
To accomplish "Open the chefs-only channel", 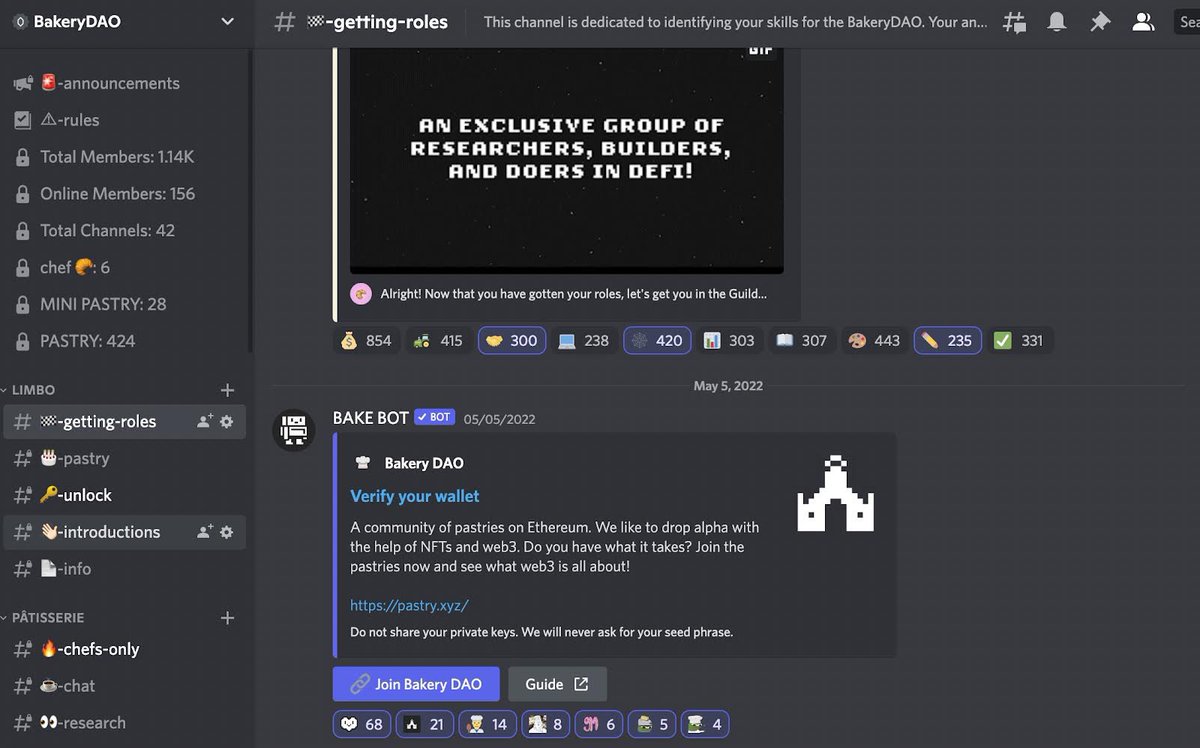I will coord(125,649).
